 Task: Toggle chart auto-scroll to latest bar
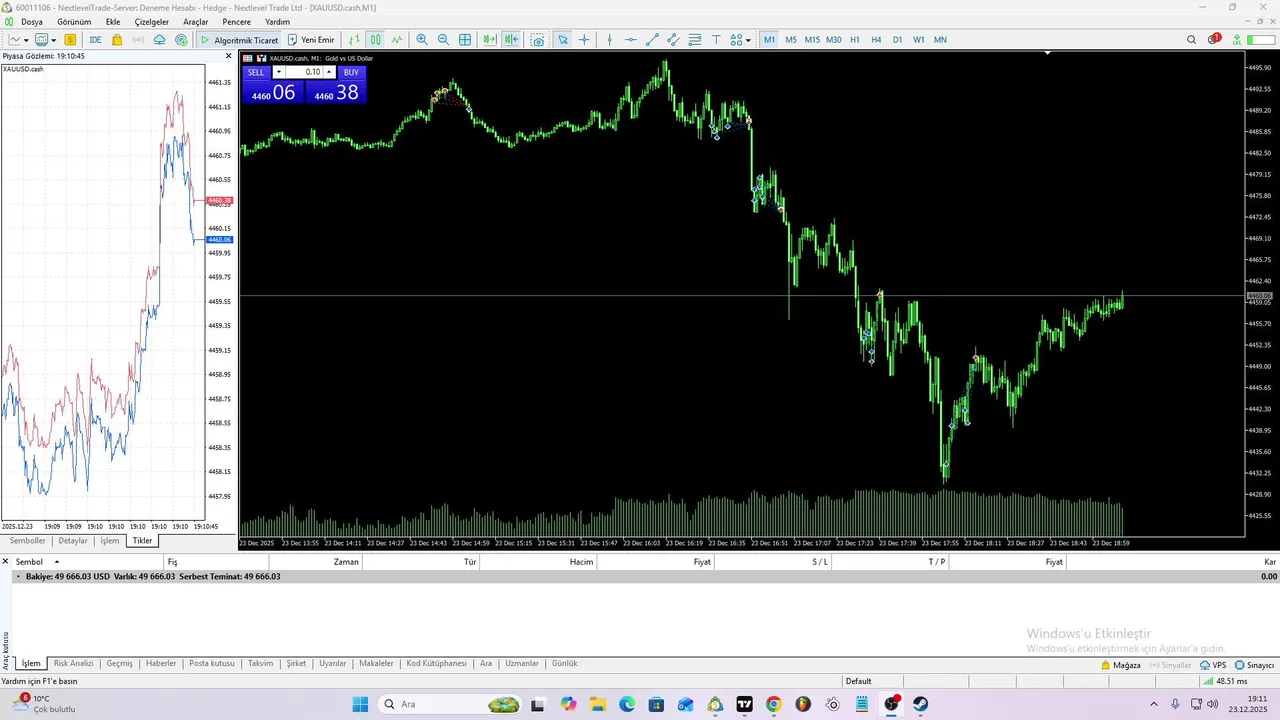pos(489,40)
